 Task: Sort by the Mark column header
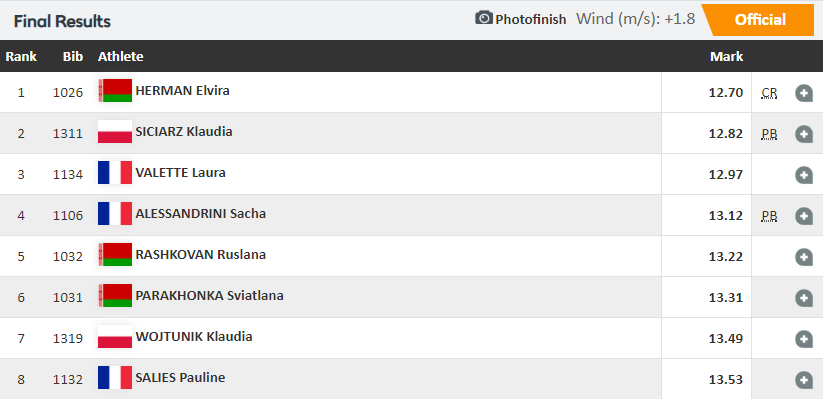coord(726,56)
